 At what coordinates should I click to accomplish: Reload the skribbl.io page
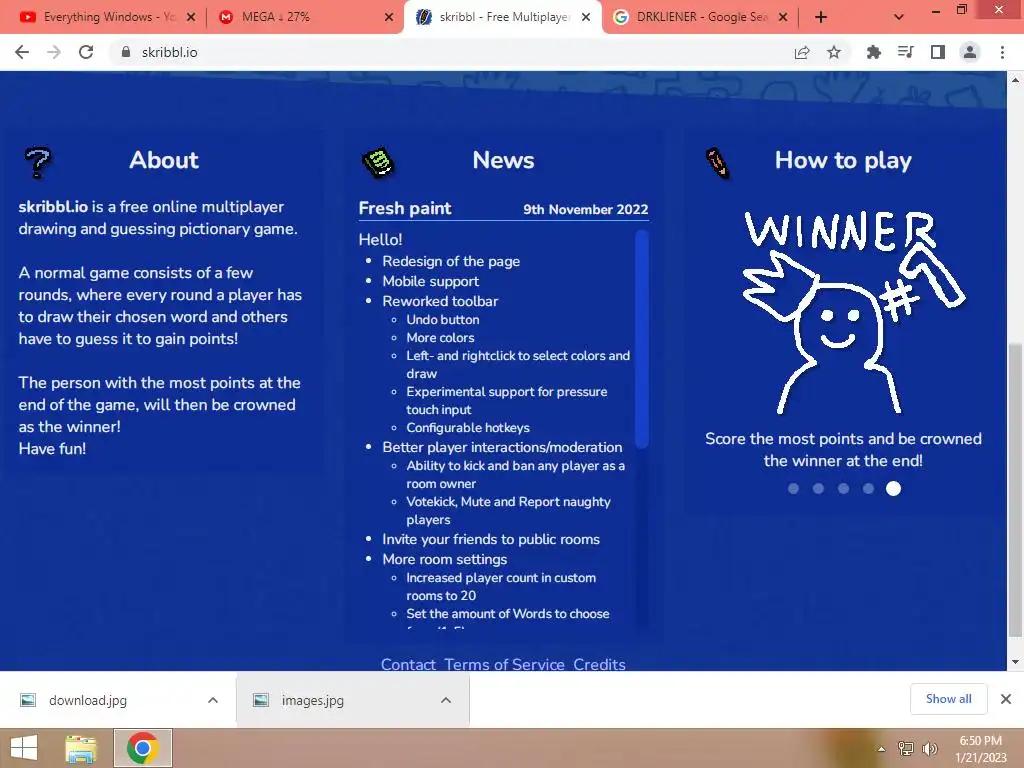(x=86, y=52)
